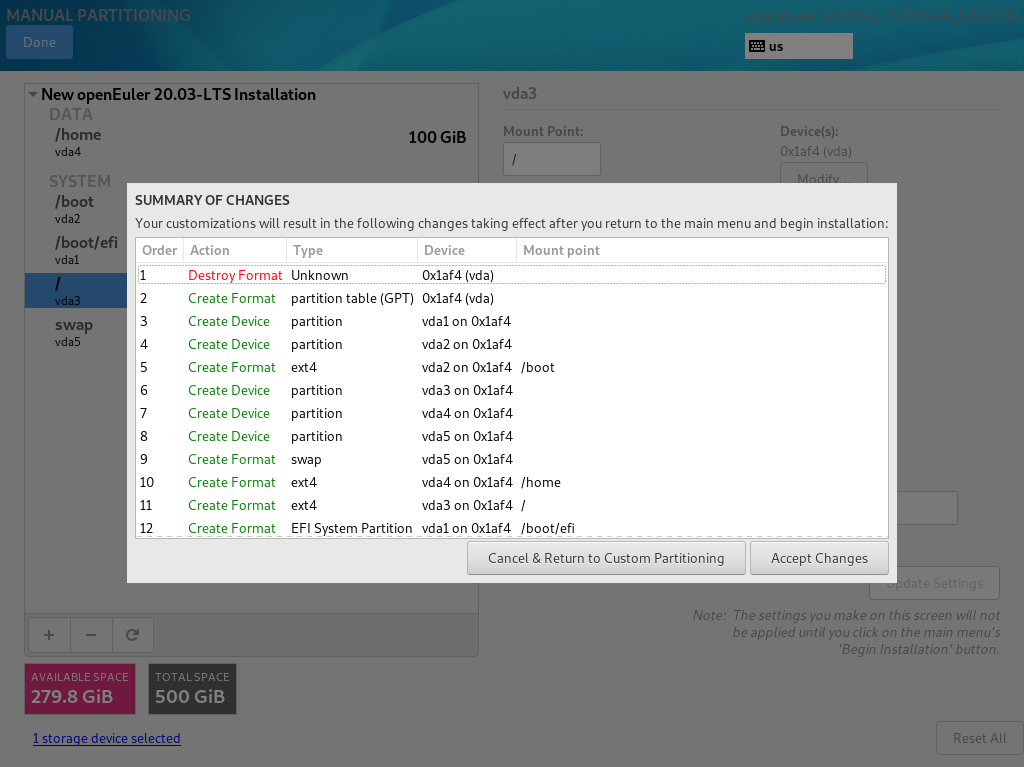The image size is (1024, 767).
Task: Click the us keyboard layout indicator
Action: pyautogui.click(x=799, y=46)
